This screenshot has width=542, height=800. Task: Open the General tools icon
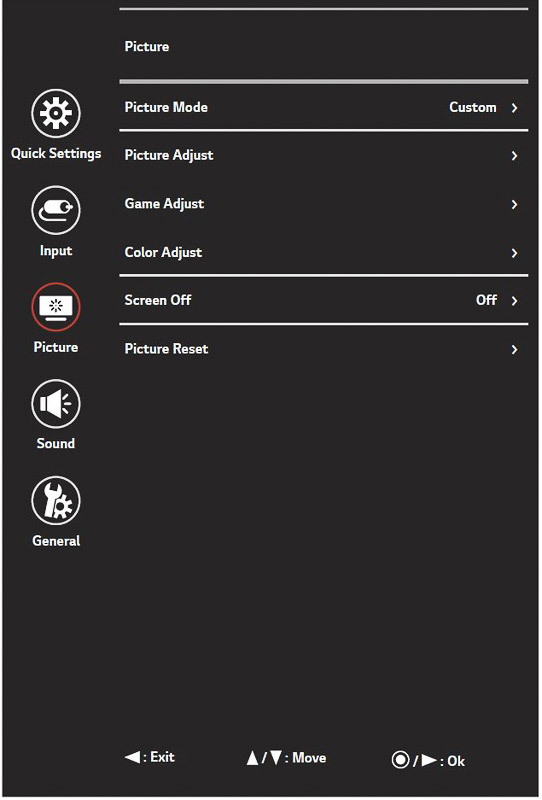click(56, 501)
